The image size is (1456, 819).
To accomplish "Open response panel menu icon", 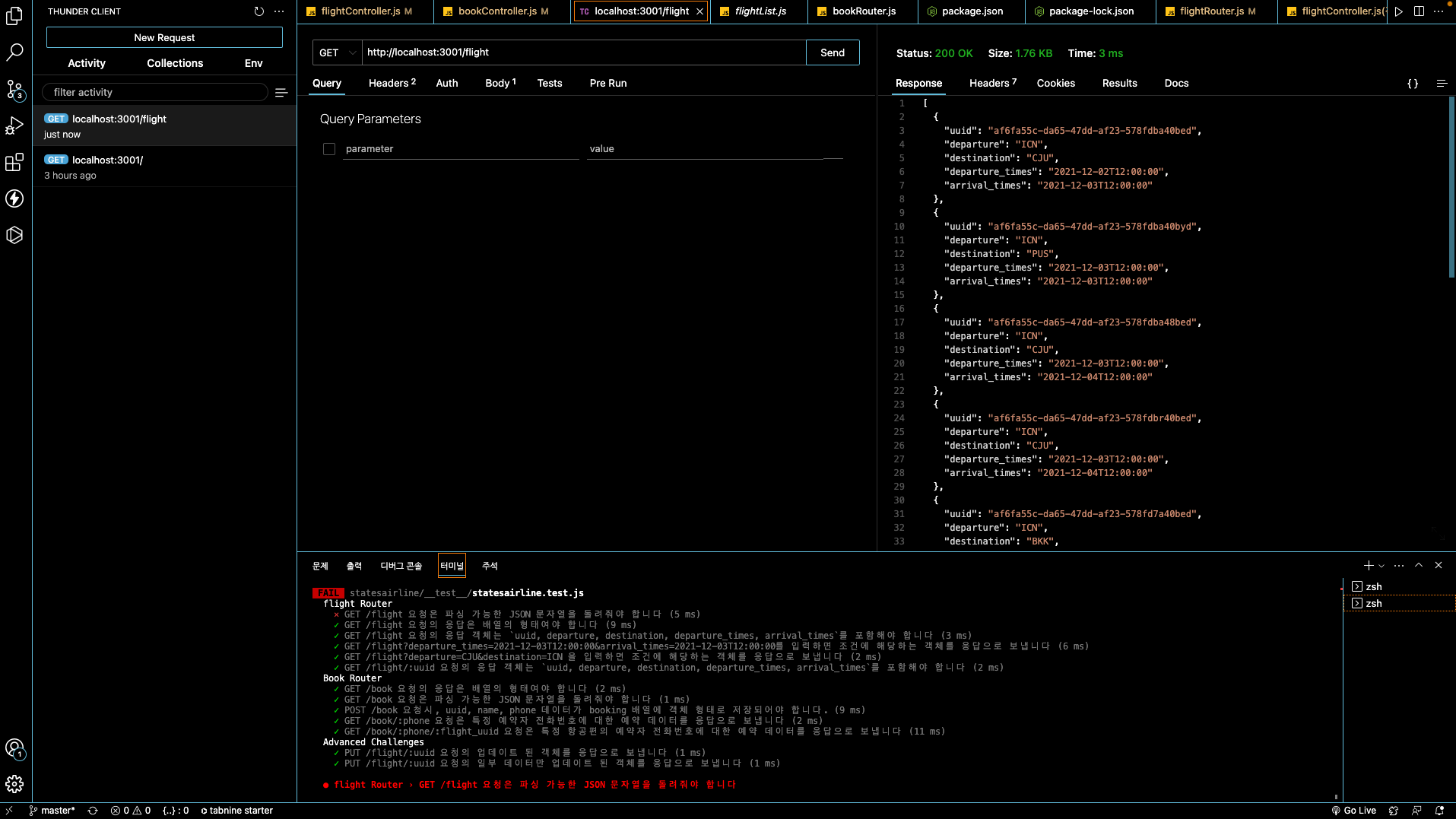I will (1442, 84).
